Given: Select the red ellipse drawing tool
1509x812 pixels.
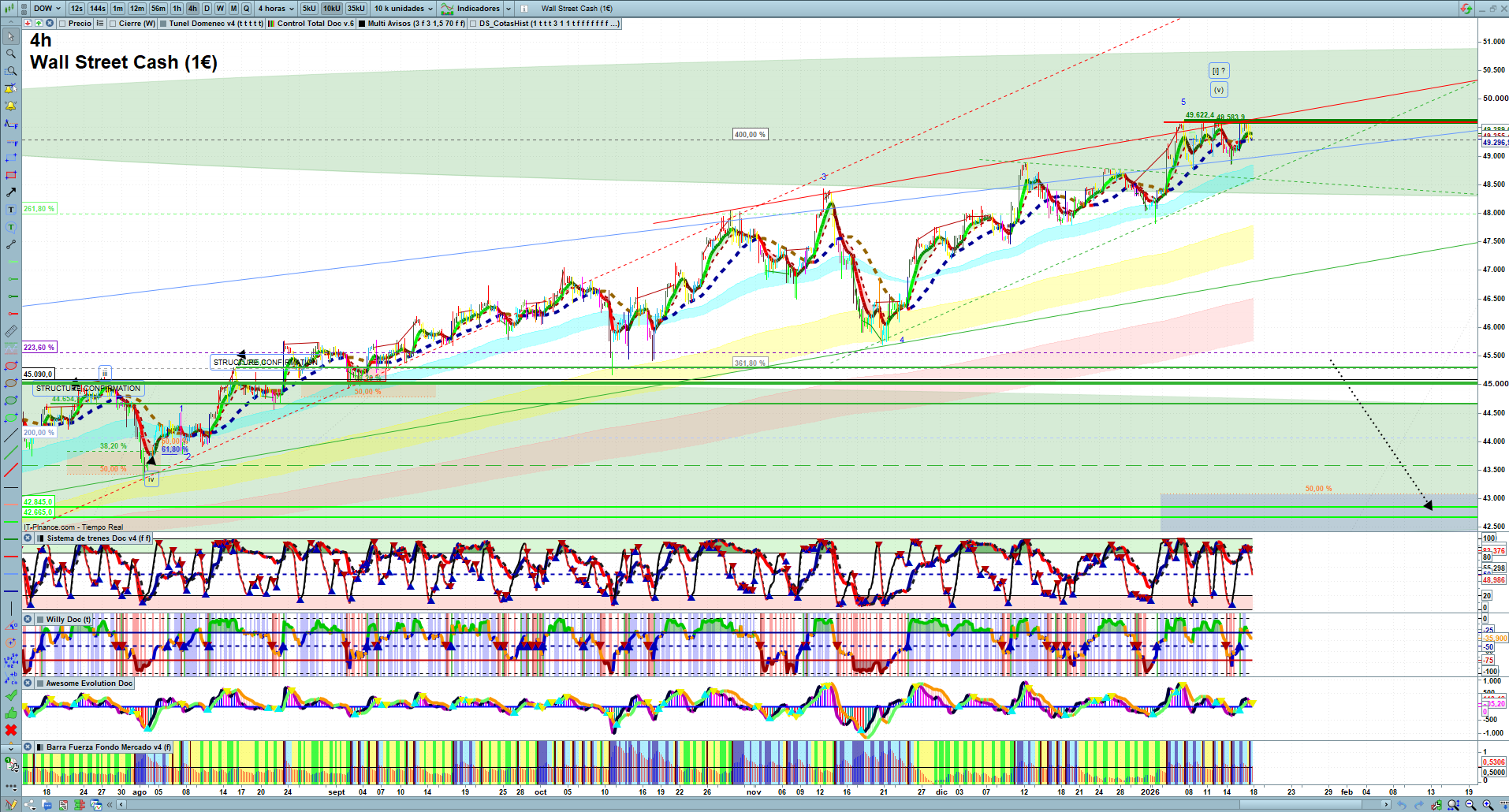Looking at the screenshot, I should point(11,366).
